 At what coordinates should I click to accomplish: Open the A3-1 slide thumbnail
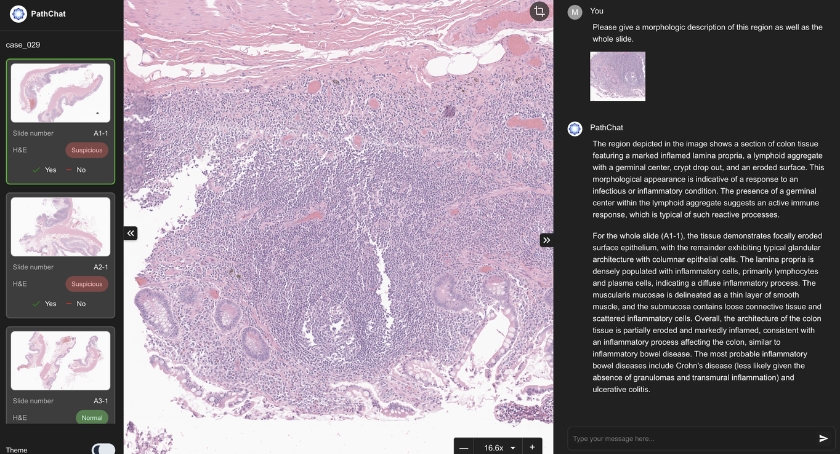[x=61, y=360]
